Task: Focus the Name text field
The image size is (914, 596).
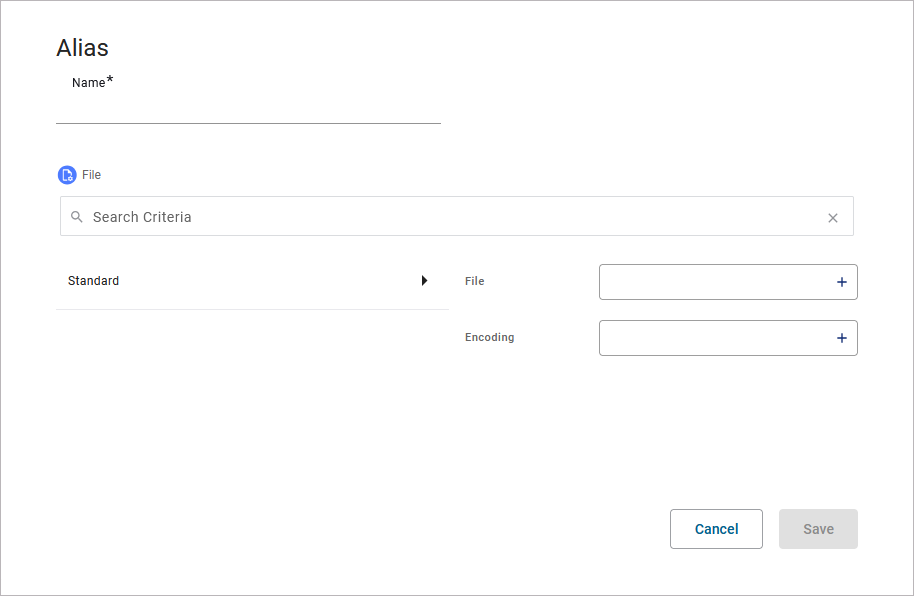Action: click(x=248, y=110)
